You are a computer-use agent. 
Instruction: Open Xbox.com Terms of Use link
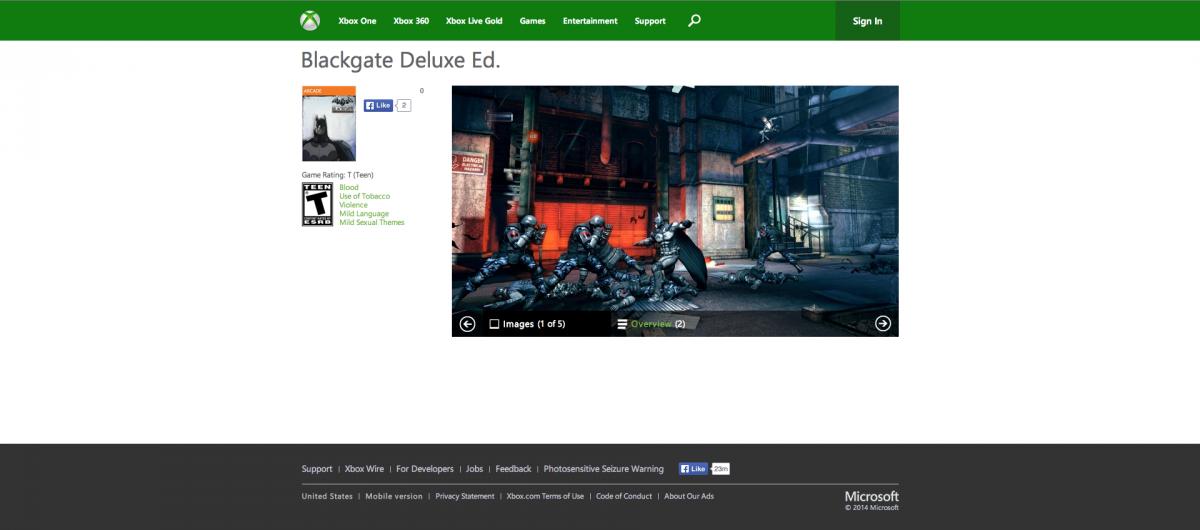545,496
